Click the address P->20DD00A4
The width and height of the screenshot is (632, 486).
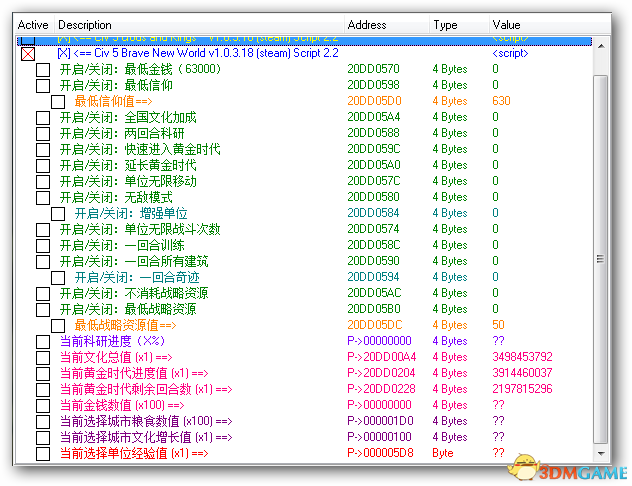(381, 357)
